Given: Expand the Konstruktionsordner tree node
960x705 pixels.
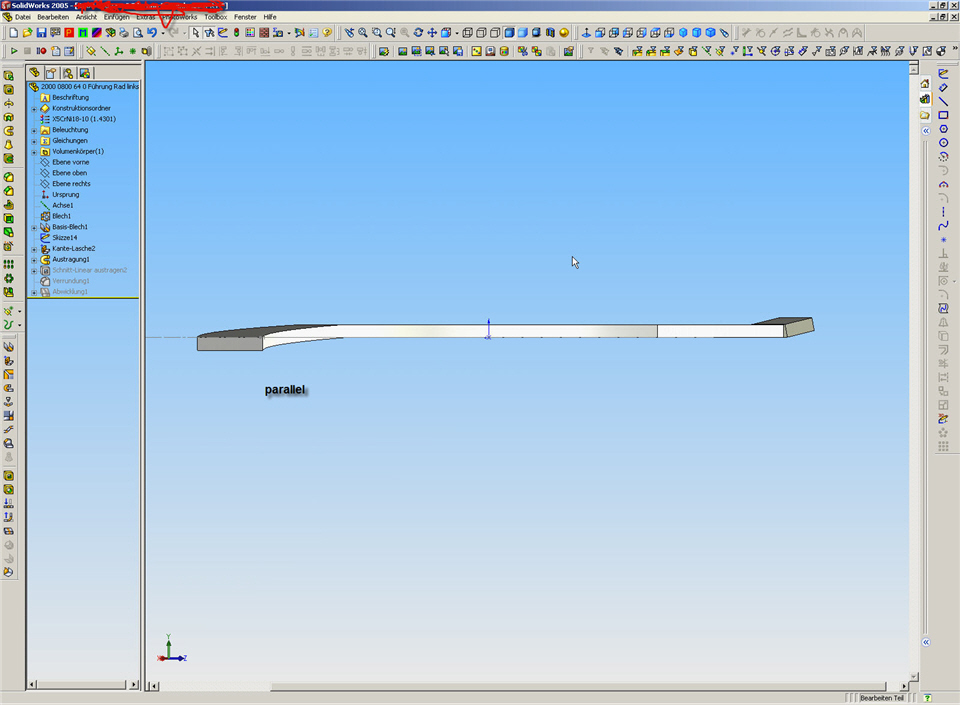Looking at the screenshot, I should click(34, 108).
